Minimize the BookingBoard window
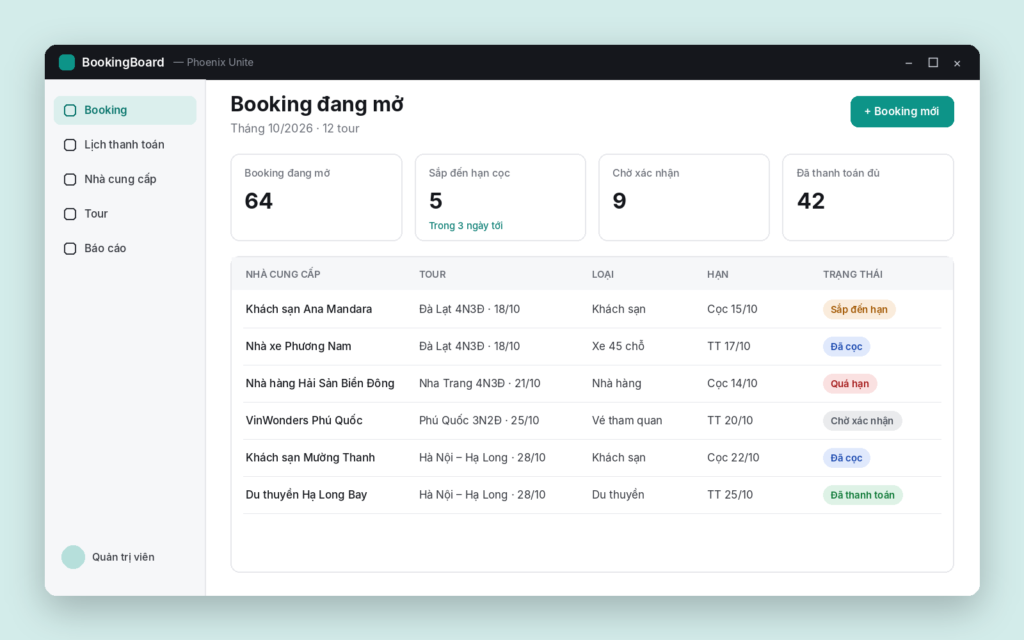1024x640 pixels. (x=908, y=63)
